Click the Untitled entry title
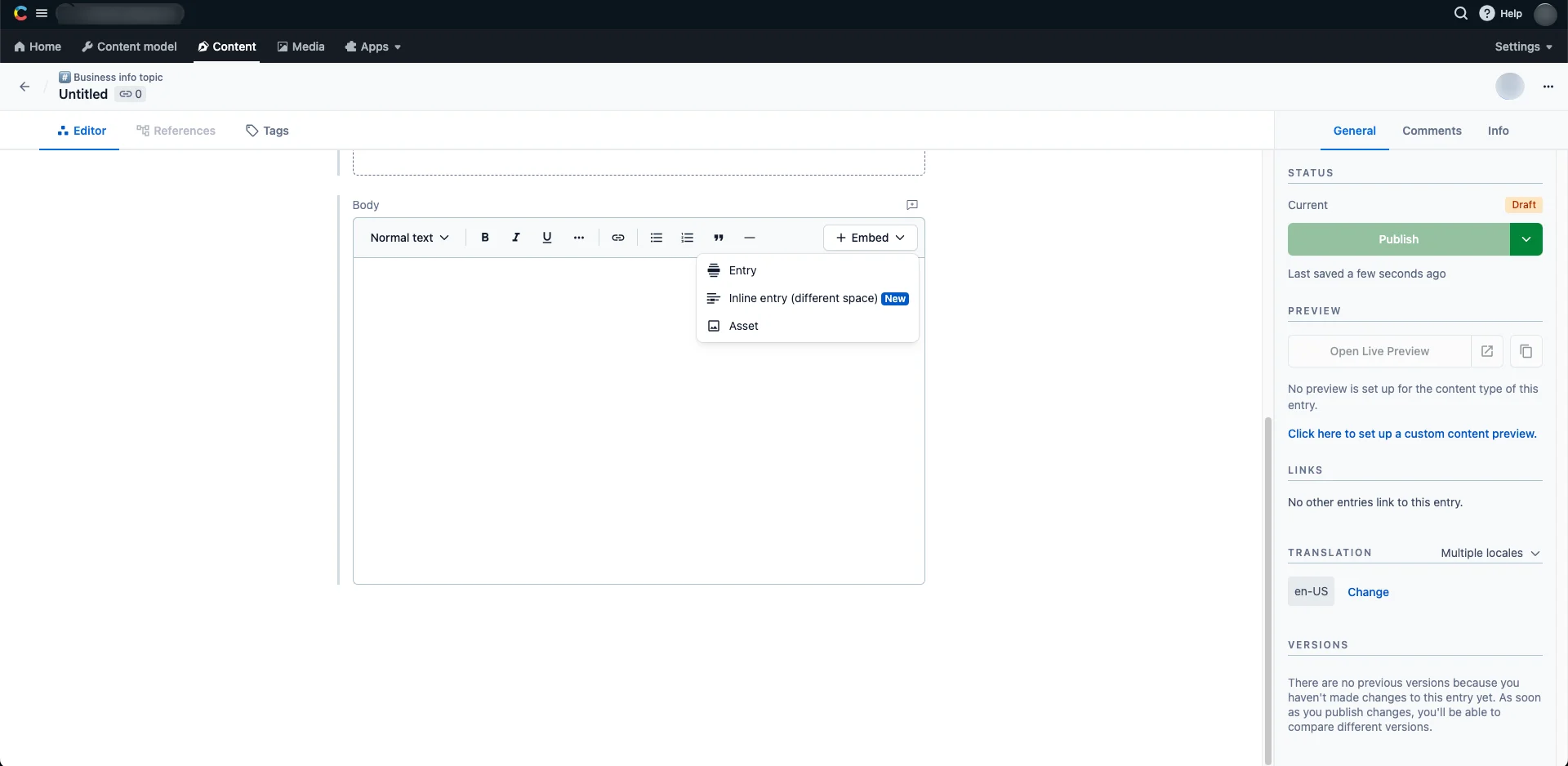 coord(83,94)
